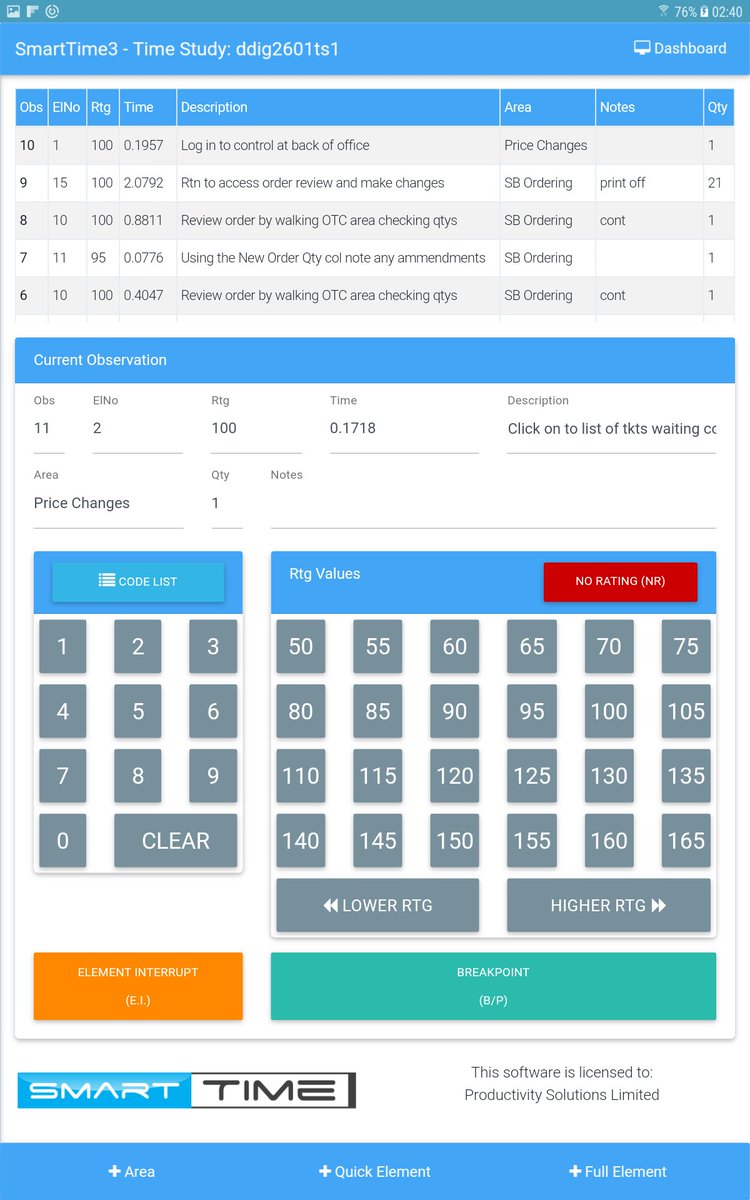Select rating value 90
The width and height of the screenshot is (750, 1200).
(455, 711)
